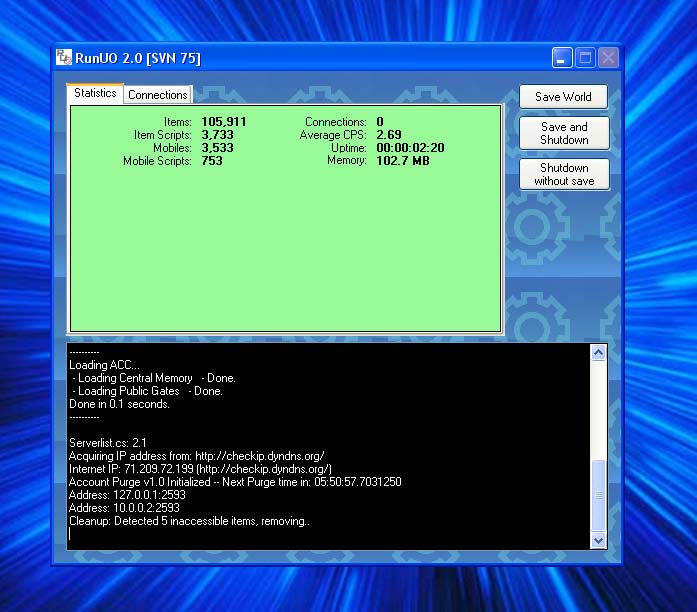Click the 'Mobiles:' label
The height and width of the screenshot is (612, 697).
[172, 148]
